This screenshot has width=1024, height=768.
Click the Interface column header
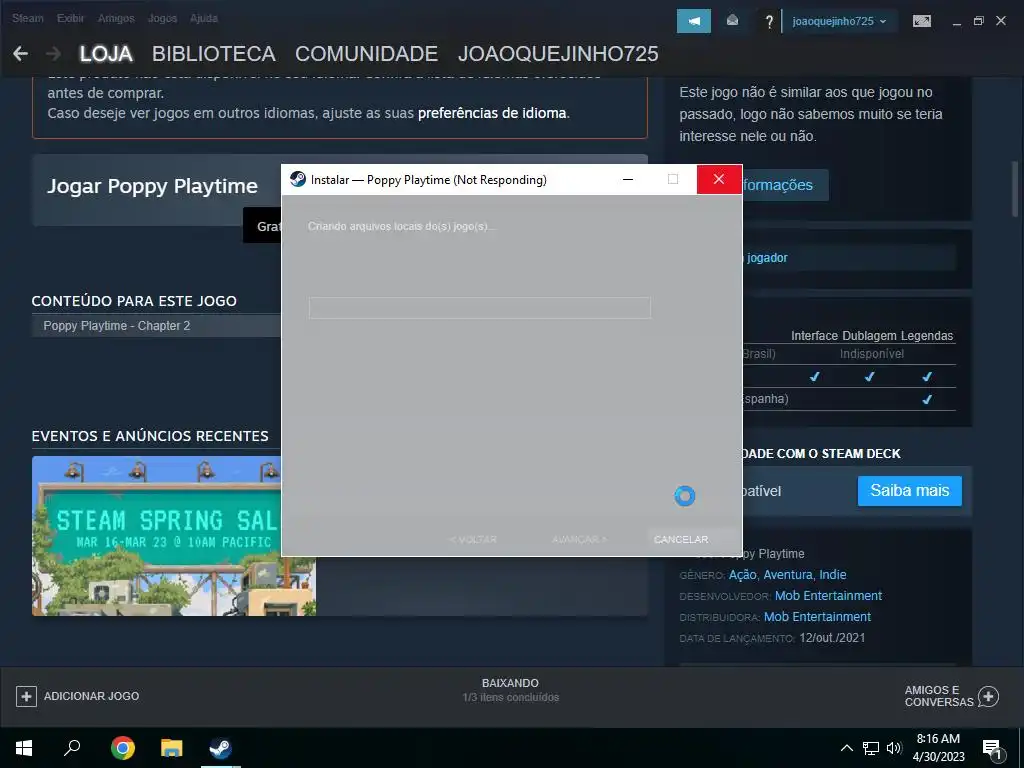814,336
